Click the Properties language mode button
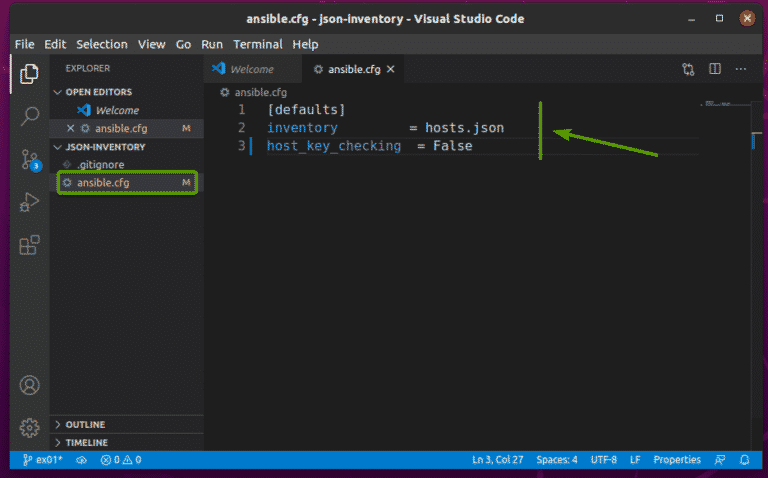The height and width of the screenshot is (478, 768). (x=677, y=460)
